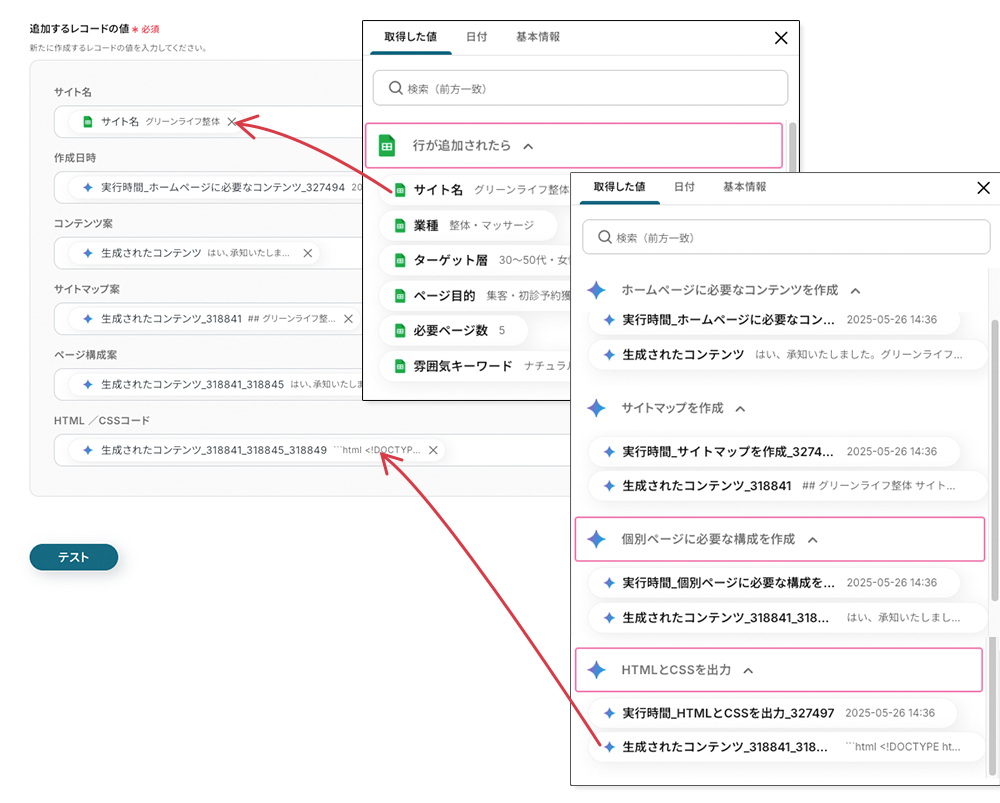Image resolution: width=1000 pixels, height=803 pixels.
Task: Select 生成されたコンテンツ_318841_318... はい、承知 value
Action: pos(787,617)
